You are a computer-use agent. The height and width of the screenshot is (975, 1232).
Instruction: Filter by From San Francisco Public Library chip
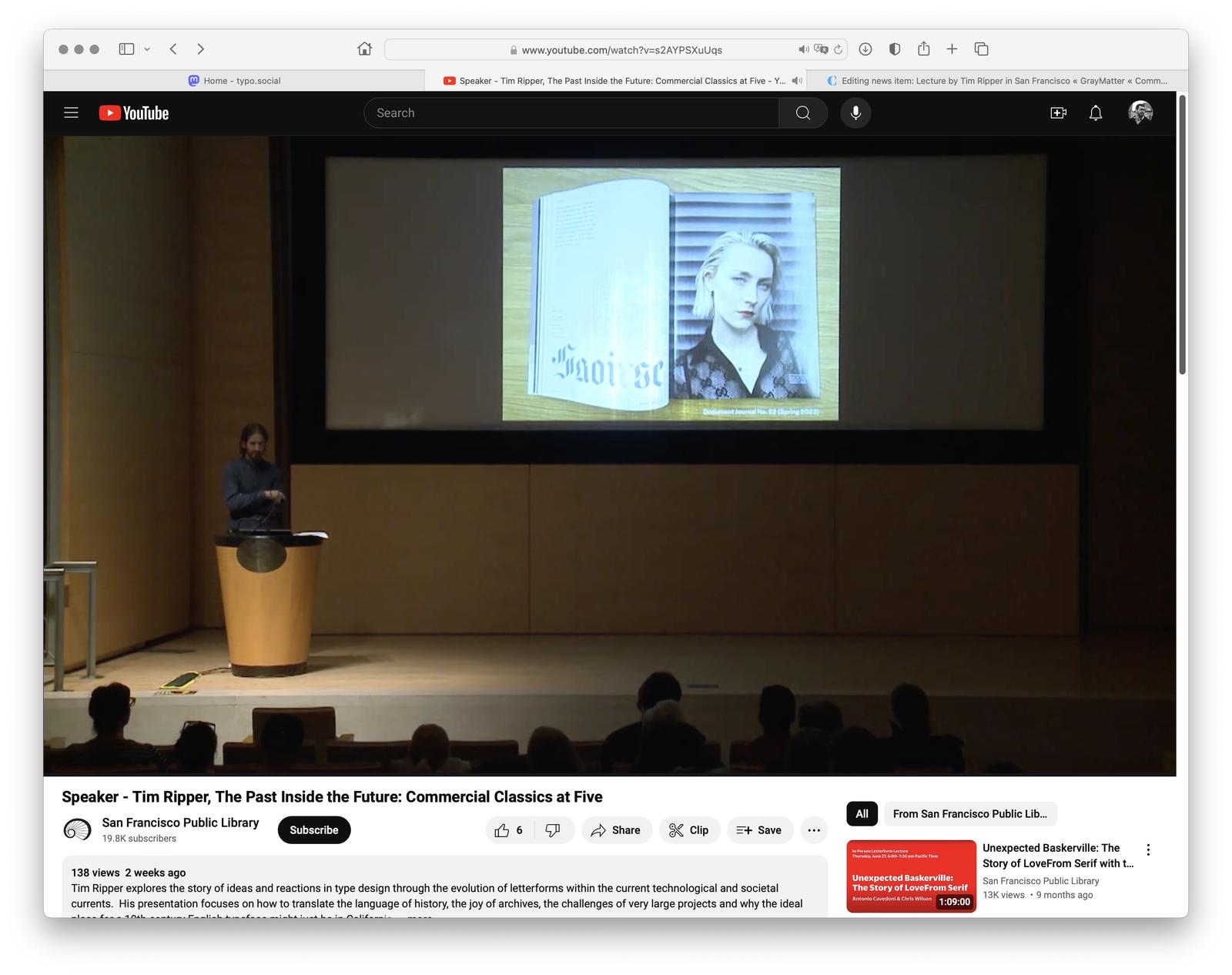(x=970, y=814)
